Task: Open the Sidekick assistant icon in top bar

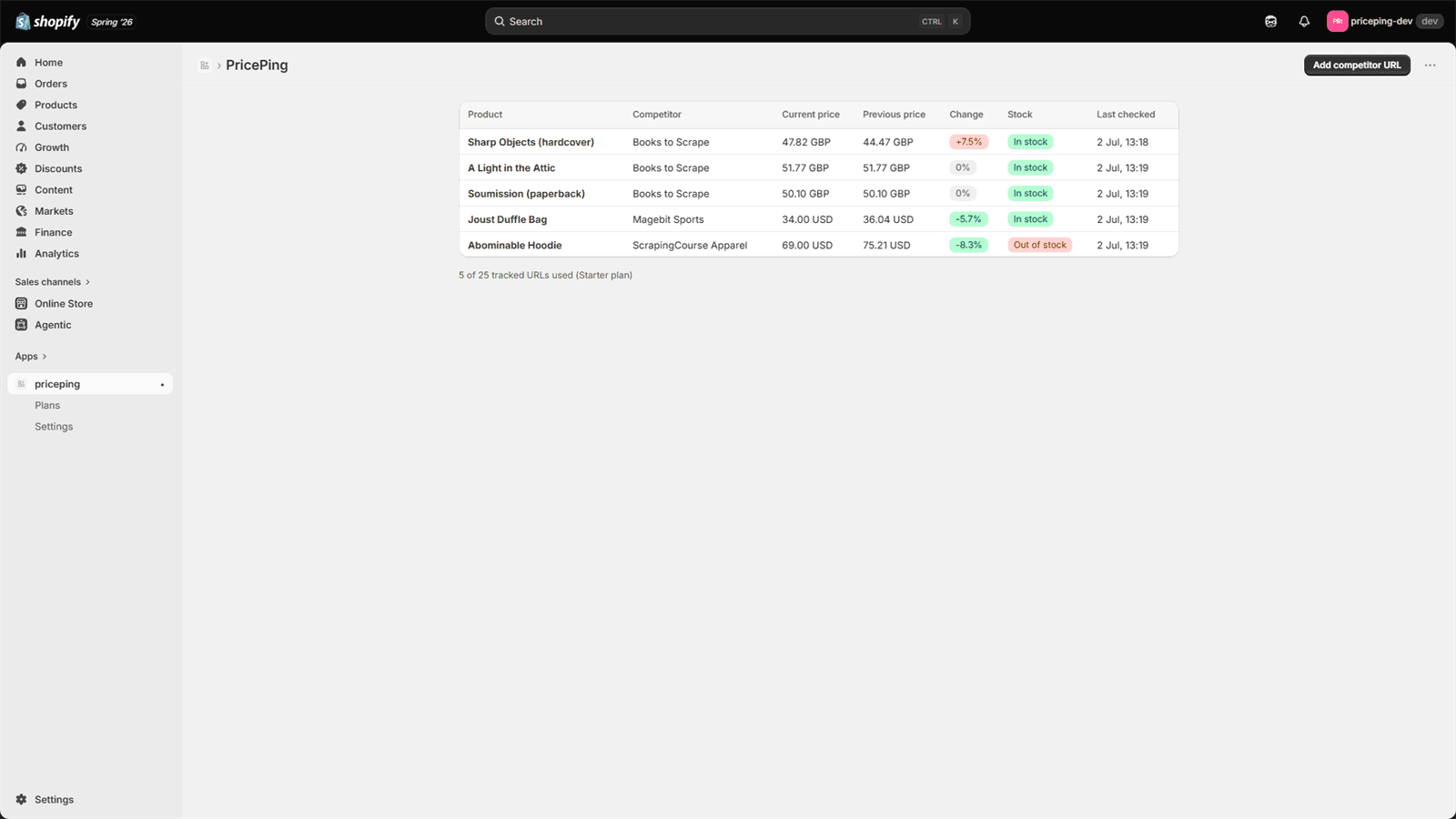Action: coord(1271,21)
